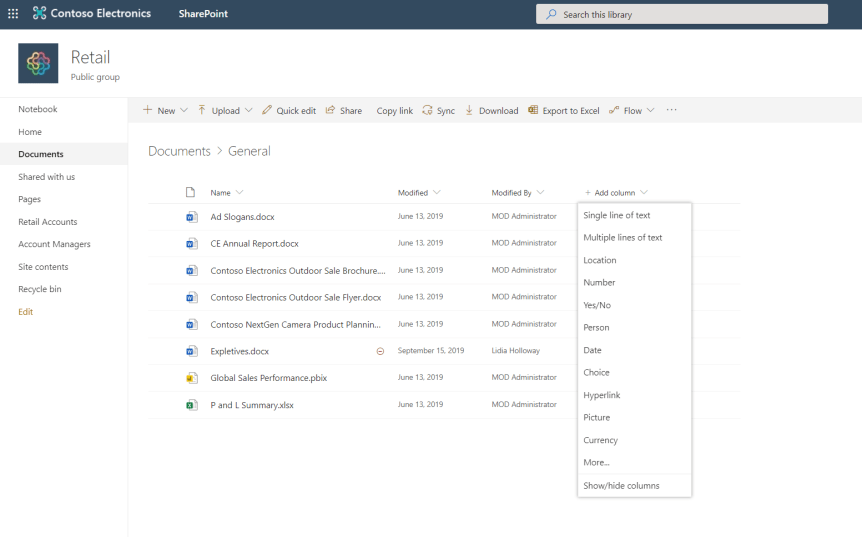This screenshot has width=862, height=537.
Task: Open the Quick edit pencil tool
Action: click(267, 111)
